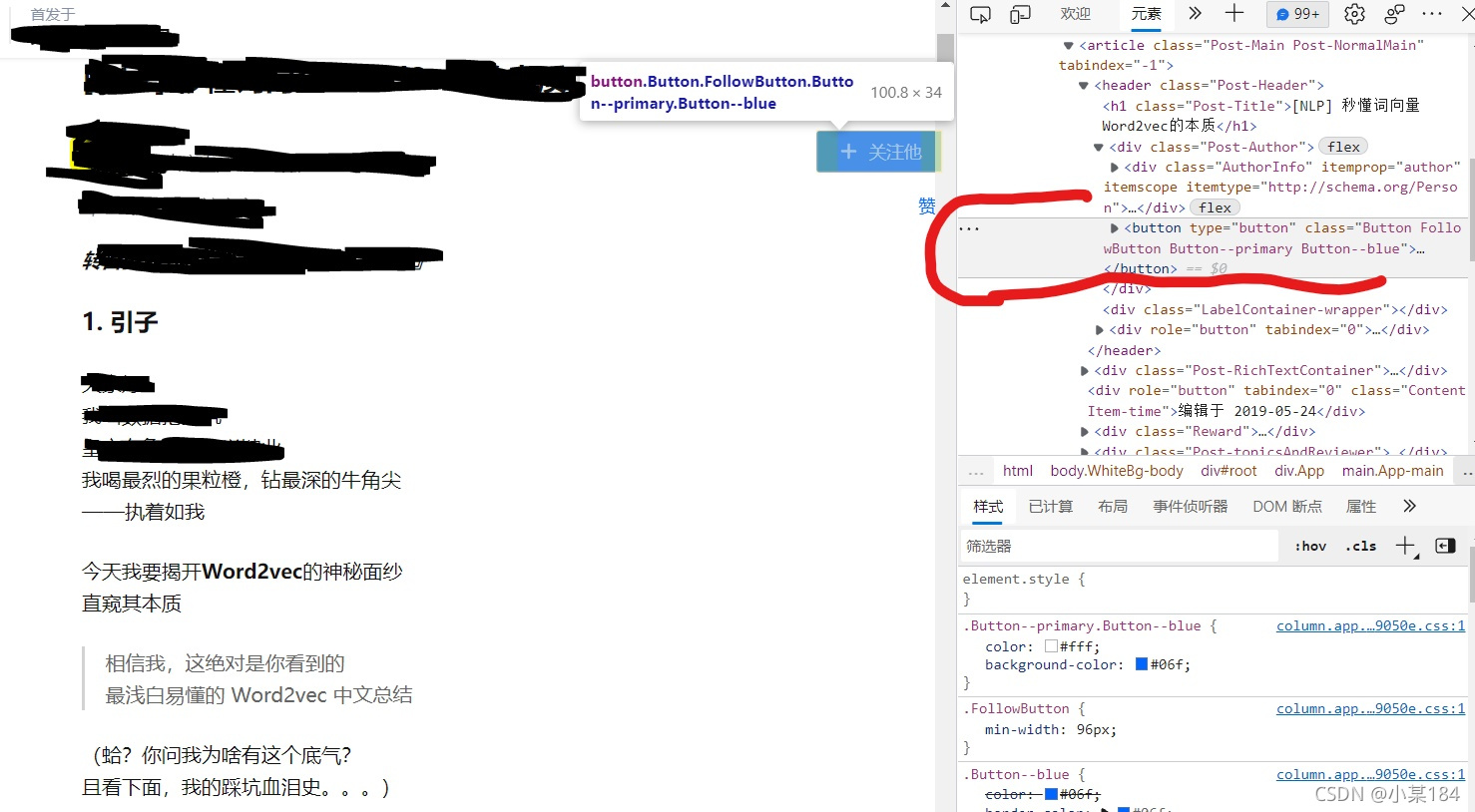Collapse the div Post-Author node
The width and height of the screenshot is (1475, 812).
point(1099,148)
